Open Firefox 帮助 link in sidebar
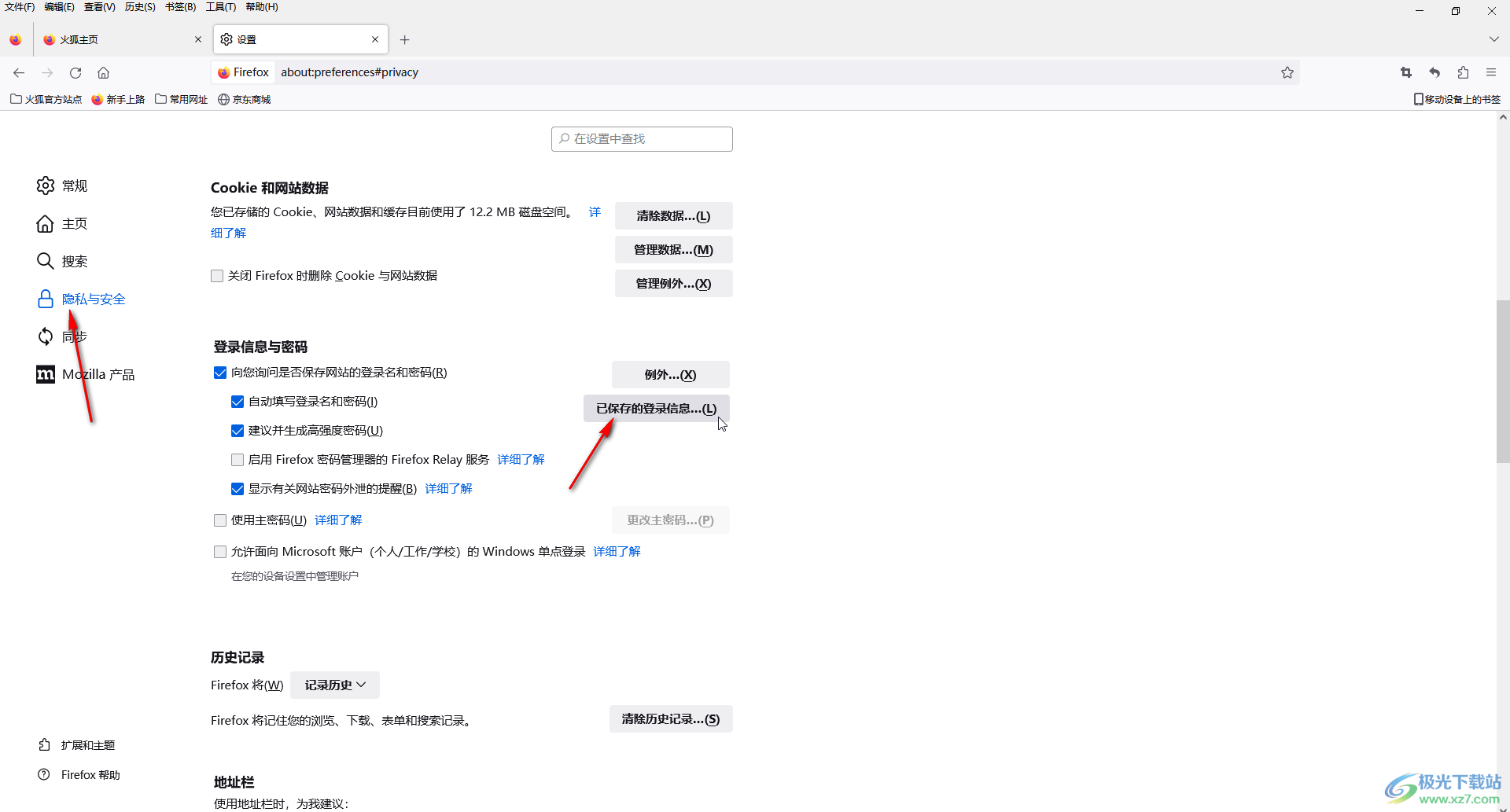 (x=79, y=775)
